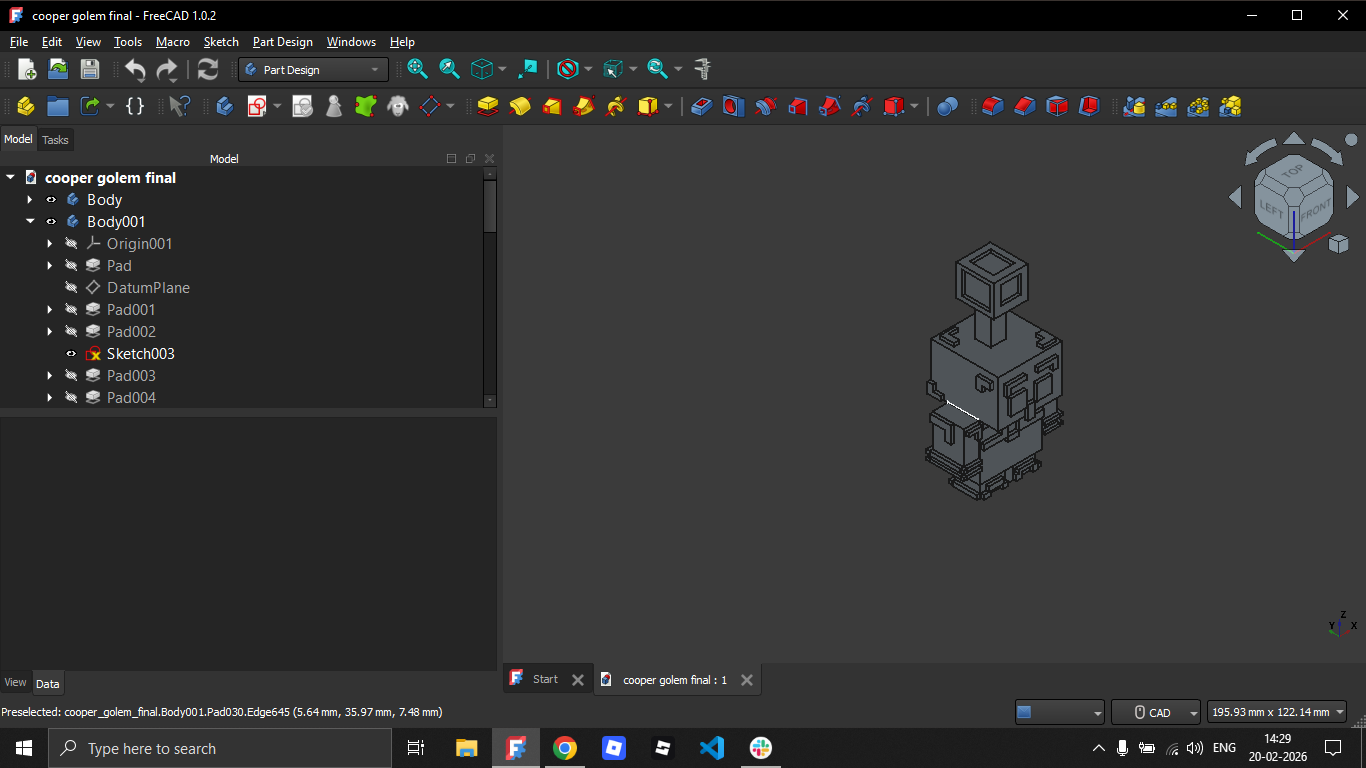1366x768 pixels.
Task: Open the File menu
Action: (x=19, y=42)
